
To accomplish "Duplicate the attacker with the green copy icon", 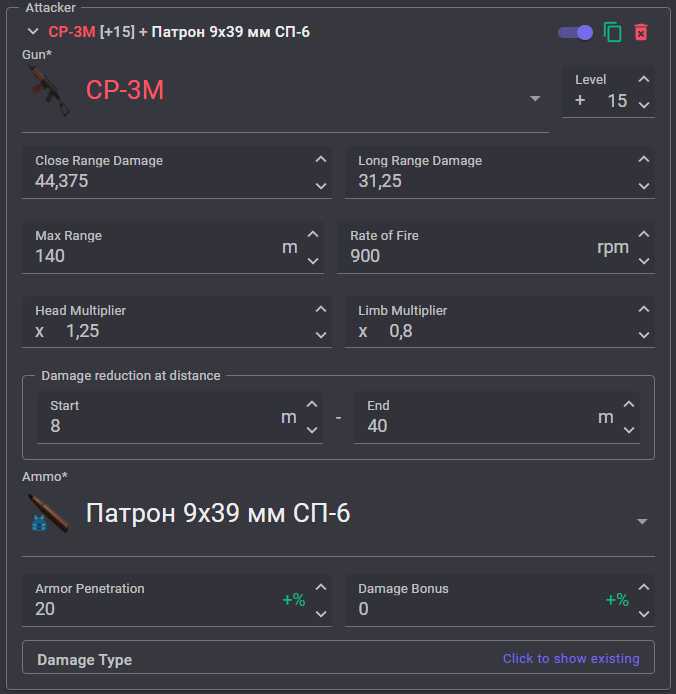I will click(x=613, y=32).
